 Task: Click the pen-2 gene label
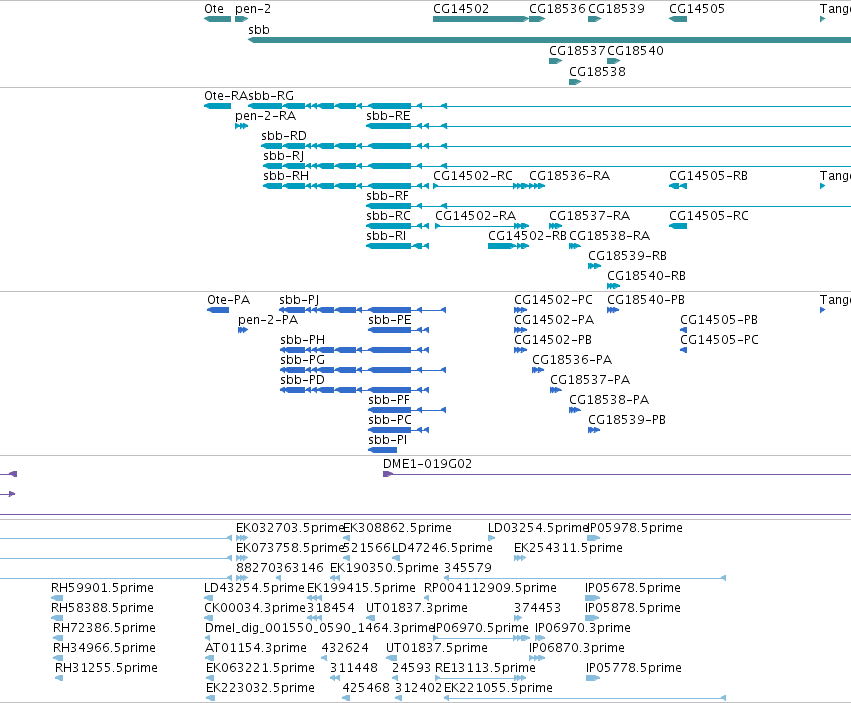pos(253,9)
